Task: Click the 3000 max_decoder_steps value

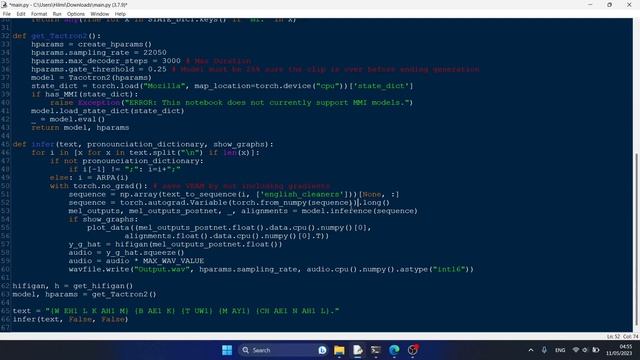Action: (x=171, y=61)
